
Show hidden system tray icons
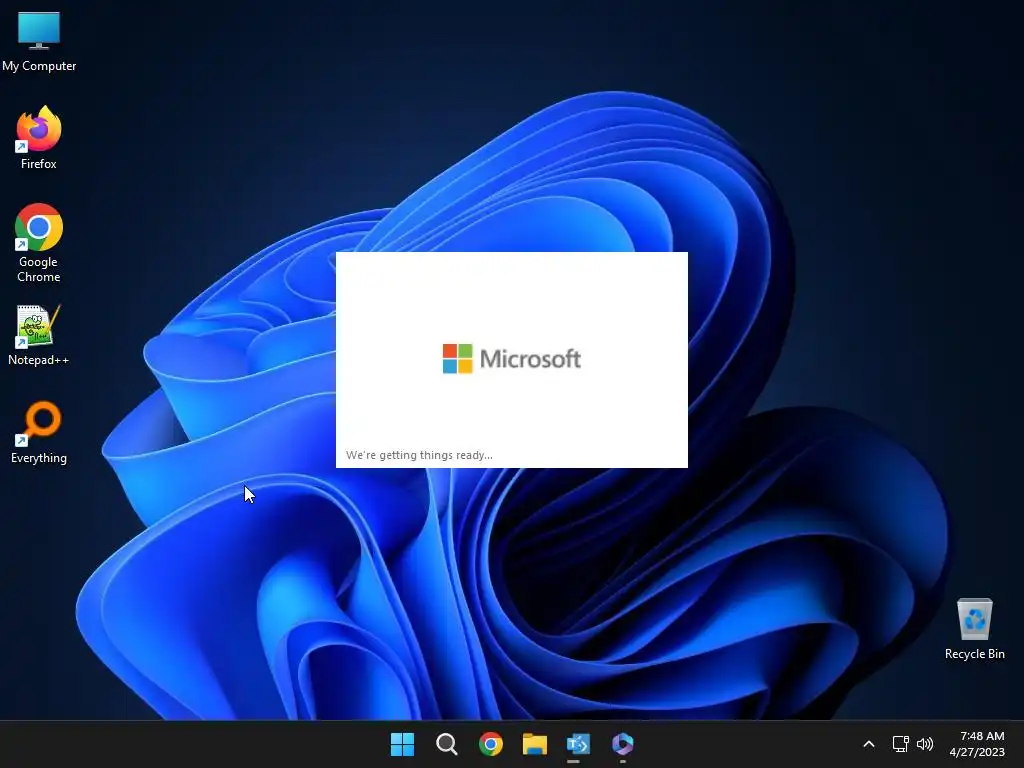pos(869,744)
